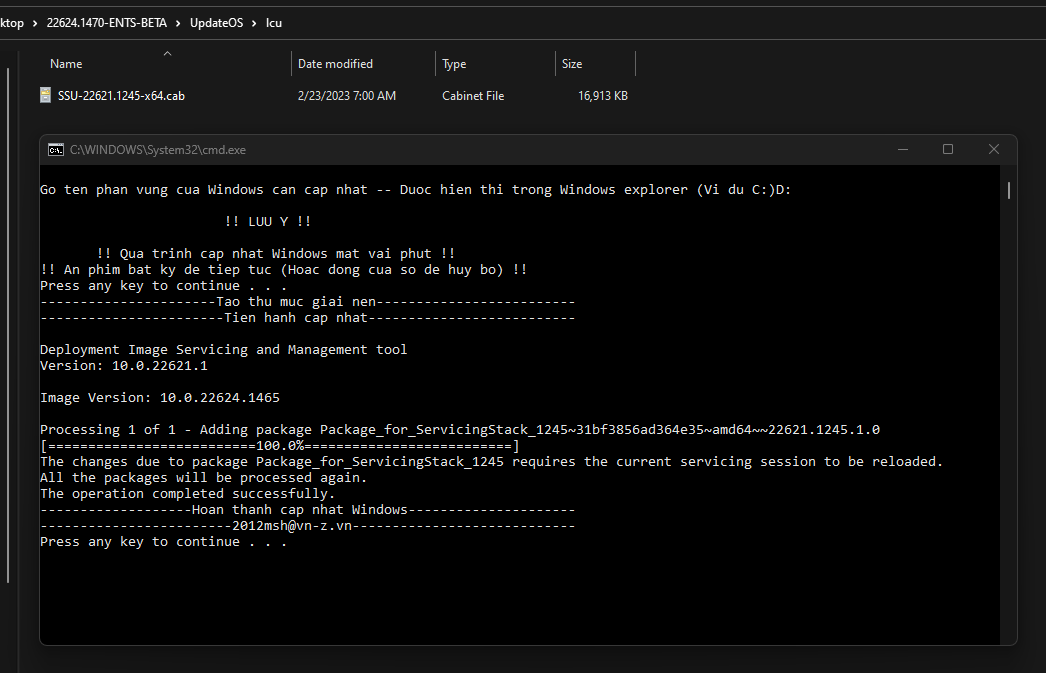The height and width of the screenshot is (673, 1046).
Task: Click the 'Tao thu muc giai nen' line
Action: tap(308, 301)
